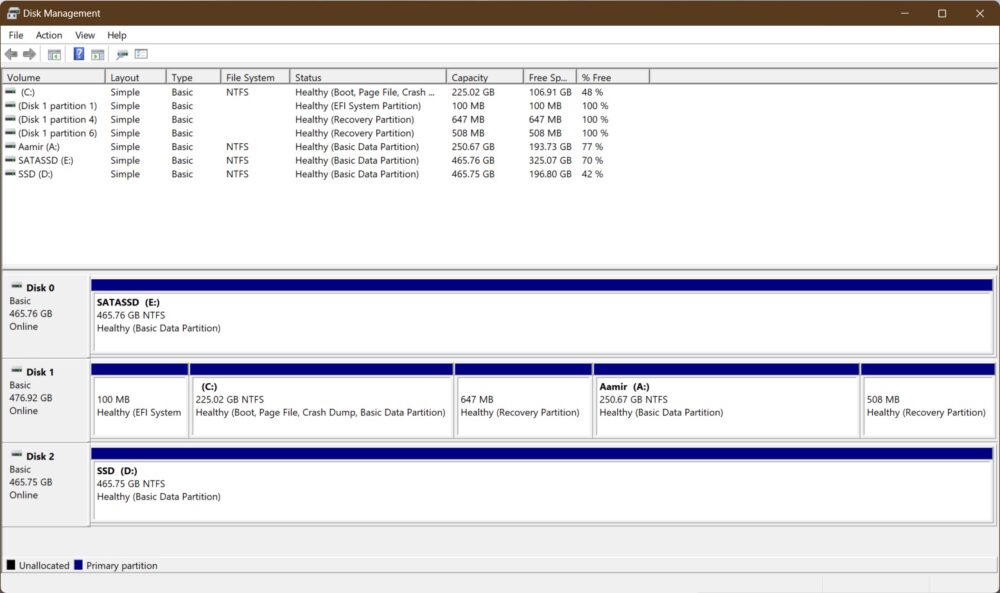Image resolution: width=1000 pixels, height=593 pixels.
Task: Open the File menu
Action: 15,34
